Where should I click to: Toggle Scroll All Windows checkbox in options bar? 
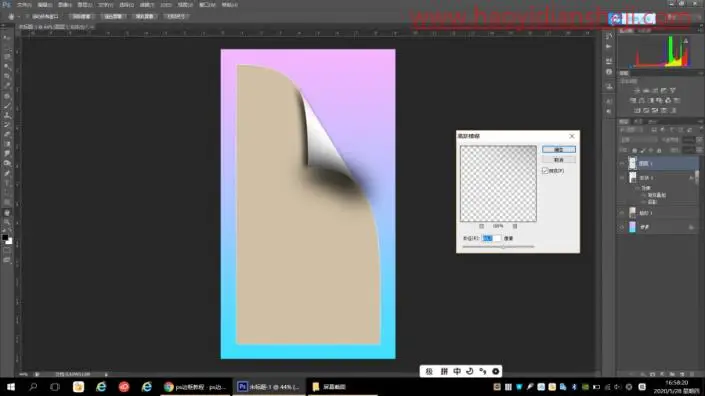point(28,17)
